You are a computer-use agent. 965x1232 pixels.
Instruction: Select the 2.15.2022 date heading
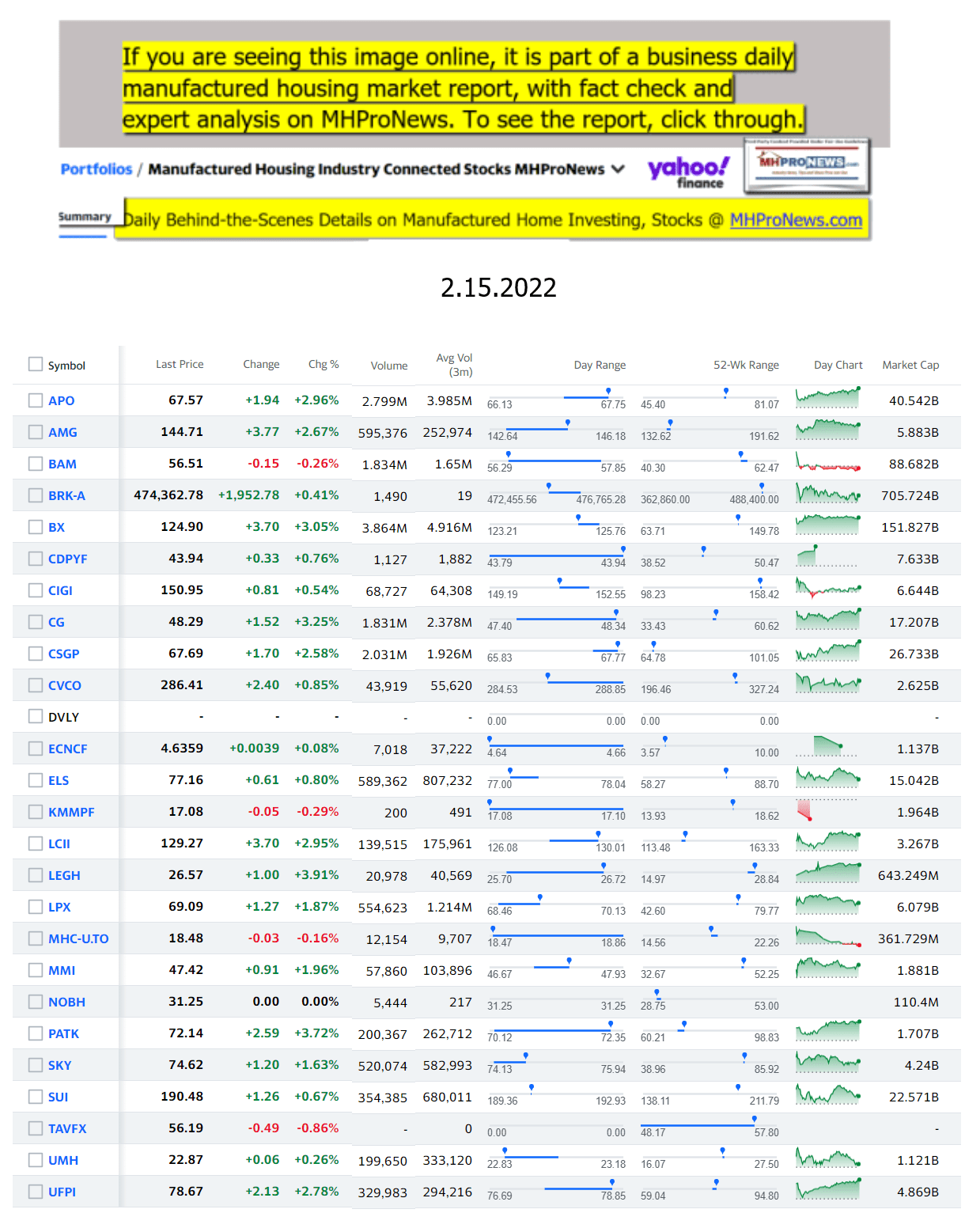498,287
